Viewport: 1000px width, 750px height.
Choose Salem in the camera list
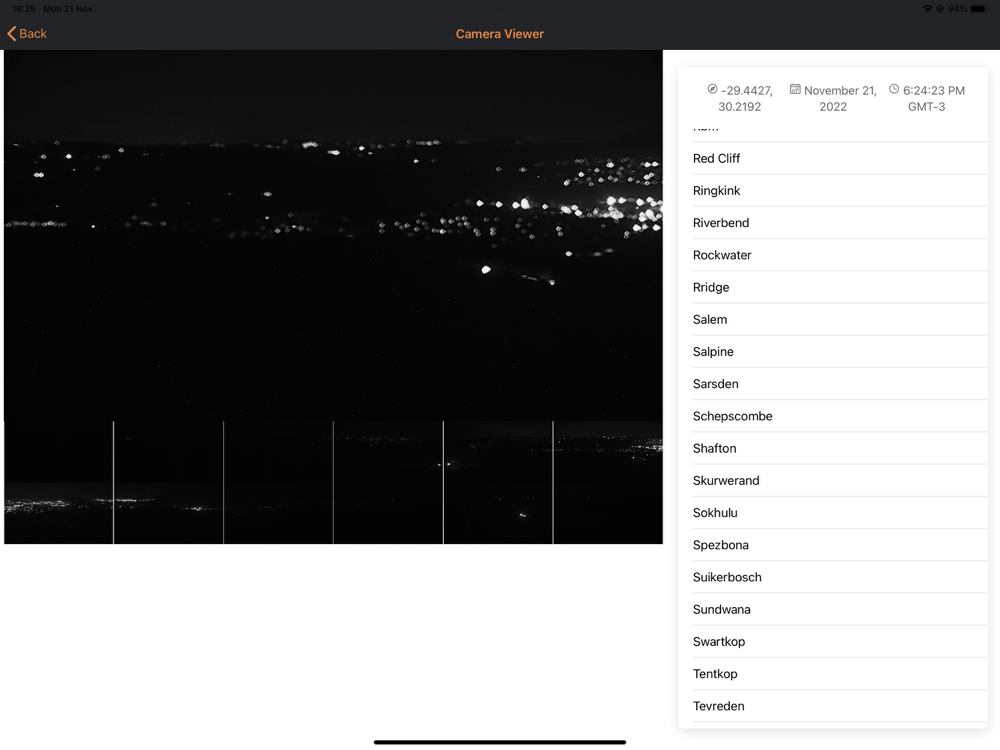pos(840,320)
